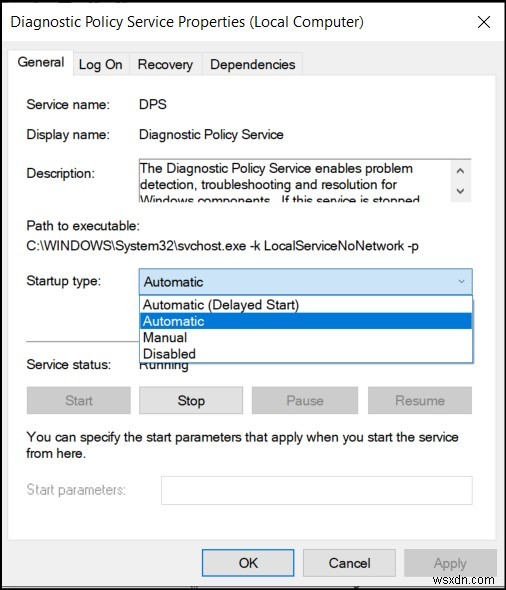Click description box scroll up arrow
This screenshot has height=590, width=506.
(460, 171)
